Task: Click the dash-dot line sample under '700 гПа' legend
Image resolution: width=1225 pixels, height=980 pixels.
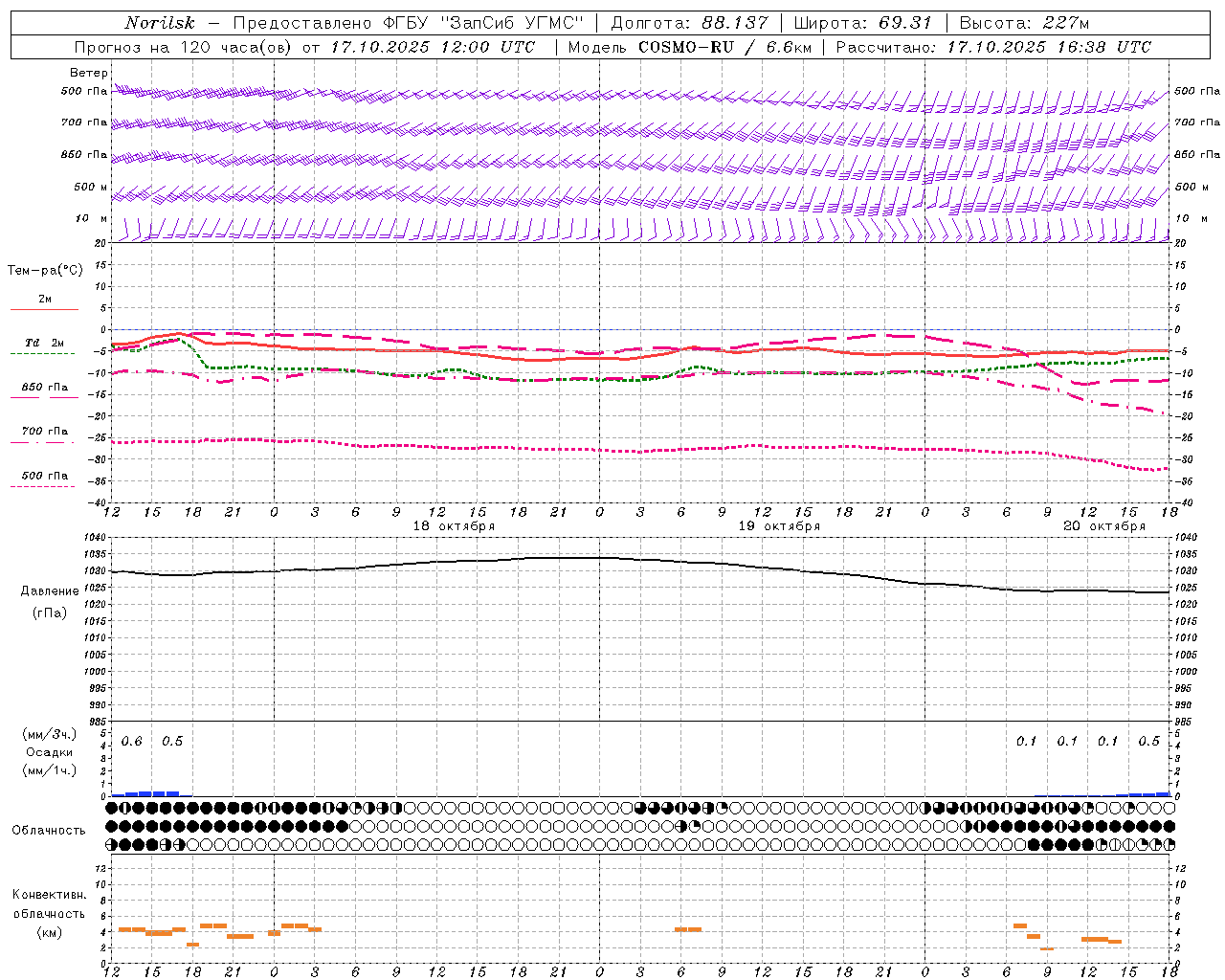Action: pyautogui.click(x=43, y=442)
